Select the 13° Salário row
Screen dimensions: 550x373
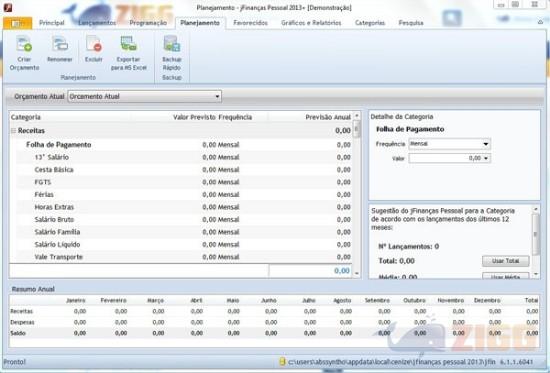pos(184,157)
